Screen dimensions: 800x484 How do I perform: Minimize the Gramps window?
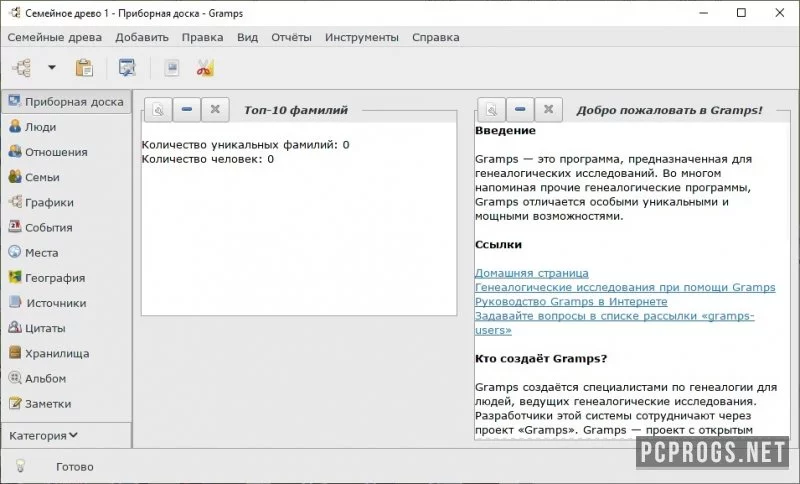click(x=704, y=13)
